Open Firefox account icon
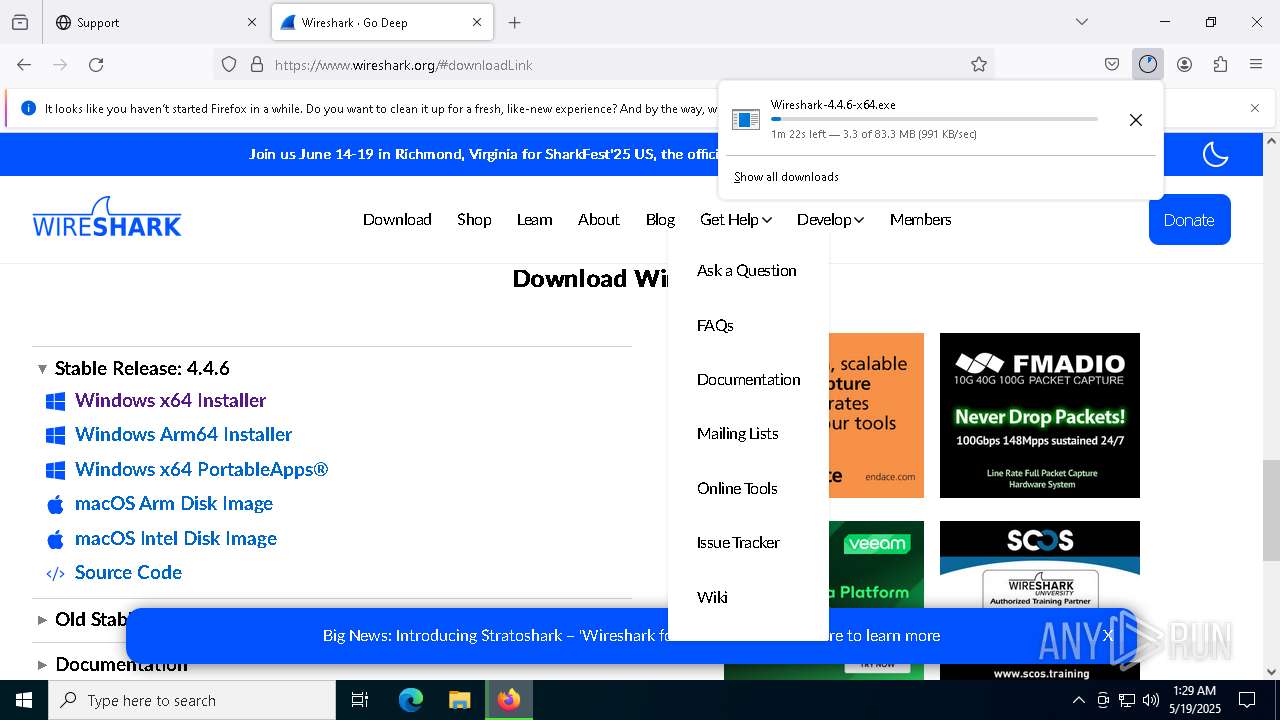Screen dimensions: 1280x720 tap(1184, 64)
